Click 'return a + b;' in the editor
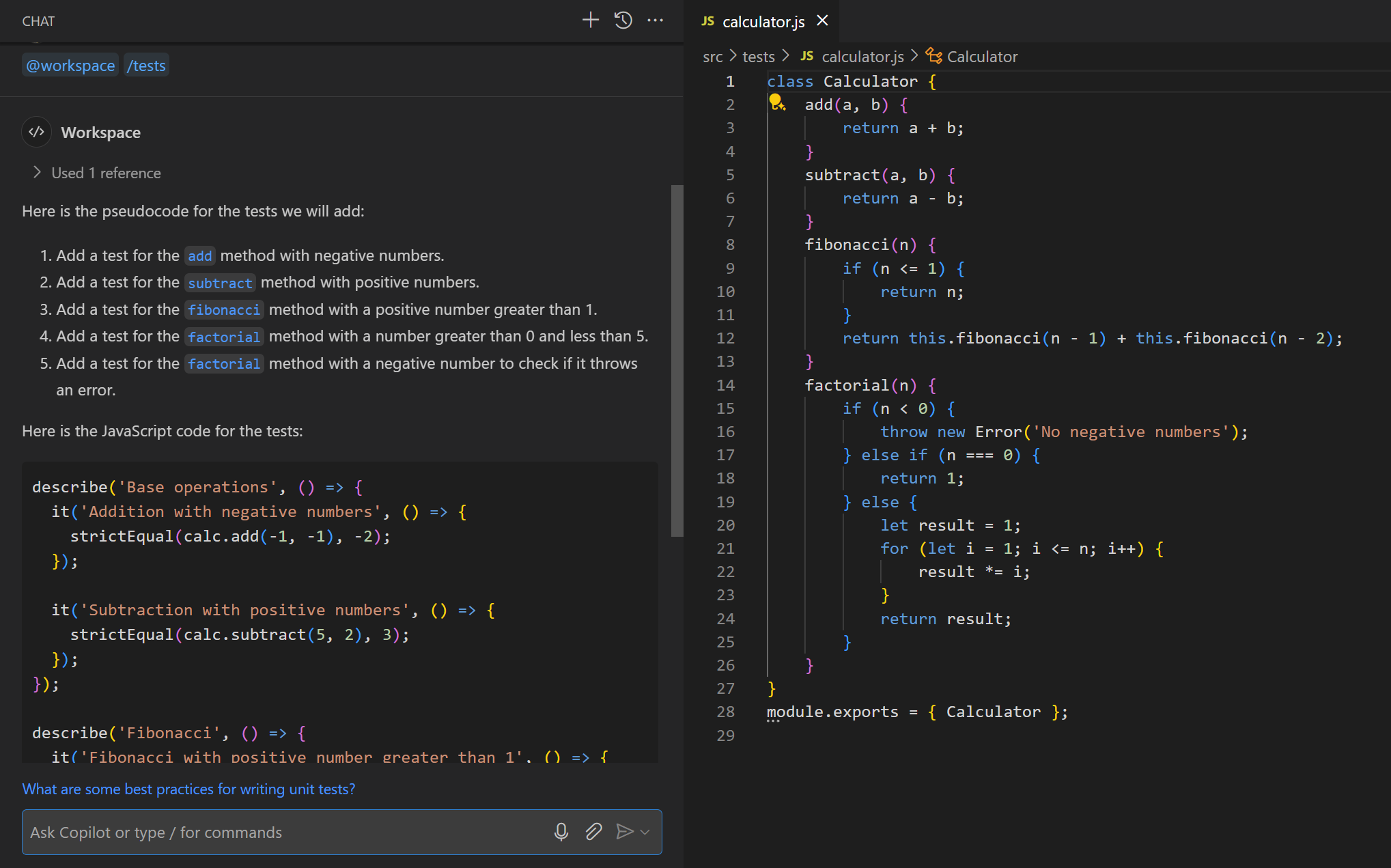1391x868 pixels. tap(903, 128)
